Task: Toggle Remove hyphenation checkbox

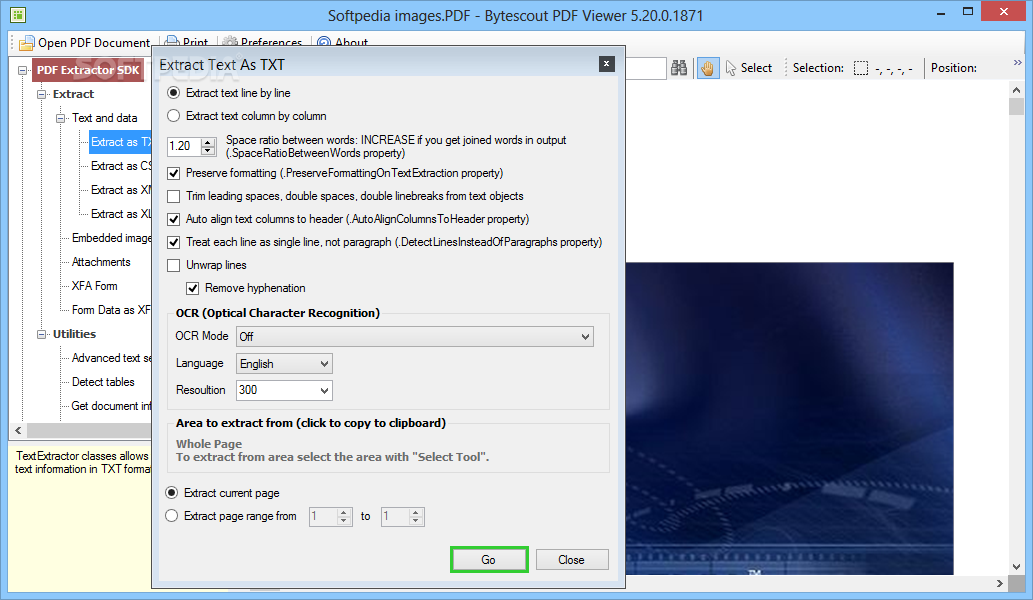Action: [x=193, y=288]
